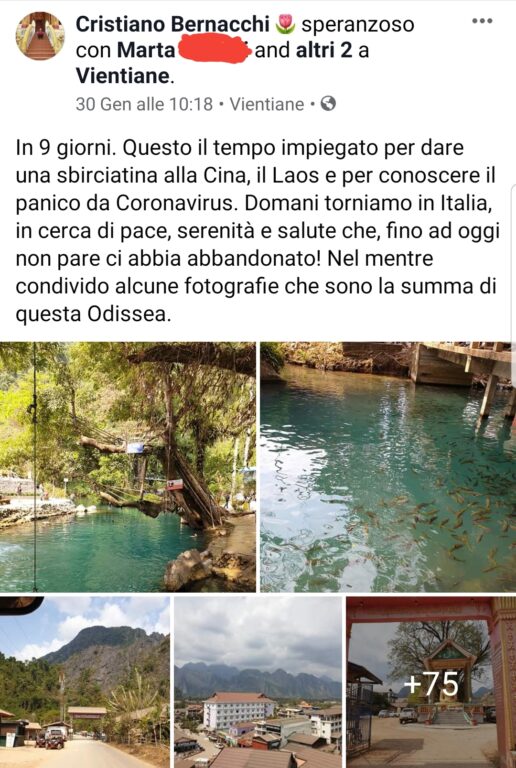Click the post text about Coronavirus
516x768 pixels.
256,231
